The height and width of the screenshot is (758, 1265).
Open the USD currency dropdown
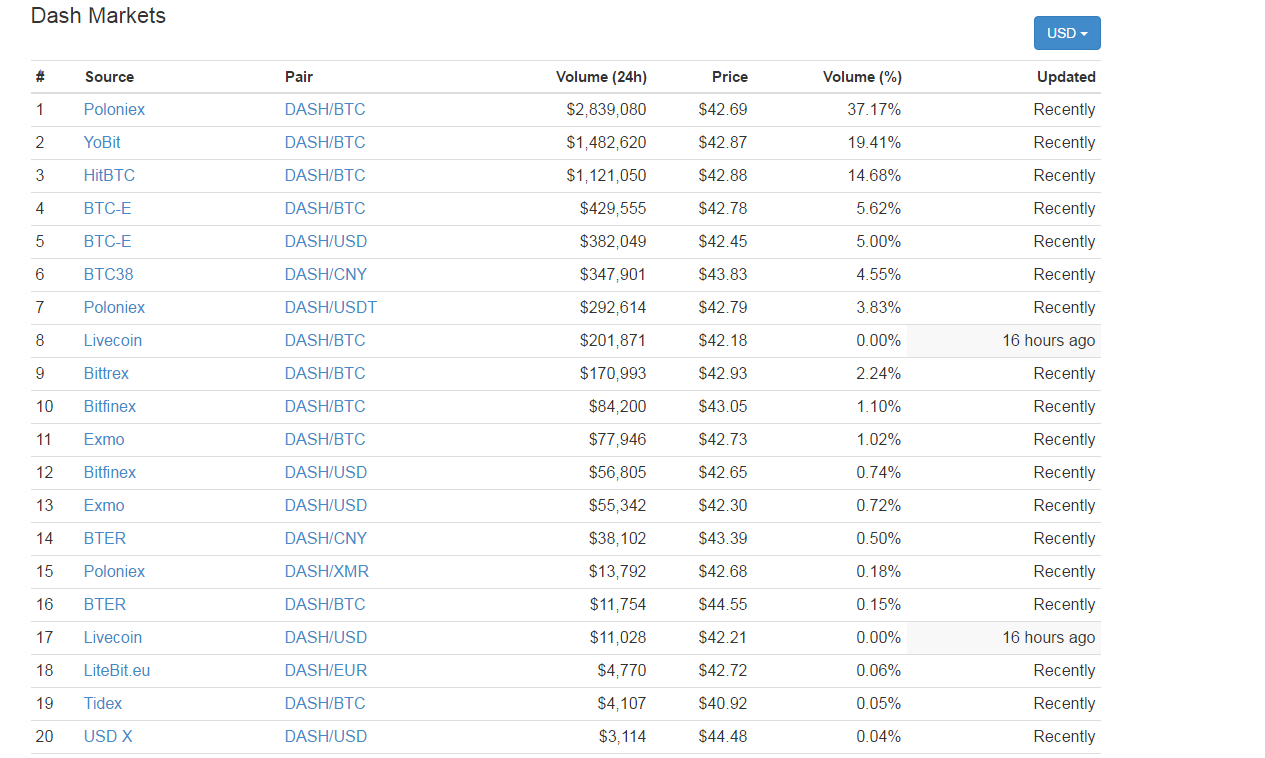coord(1067,33)
